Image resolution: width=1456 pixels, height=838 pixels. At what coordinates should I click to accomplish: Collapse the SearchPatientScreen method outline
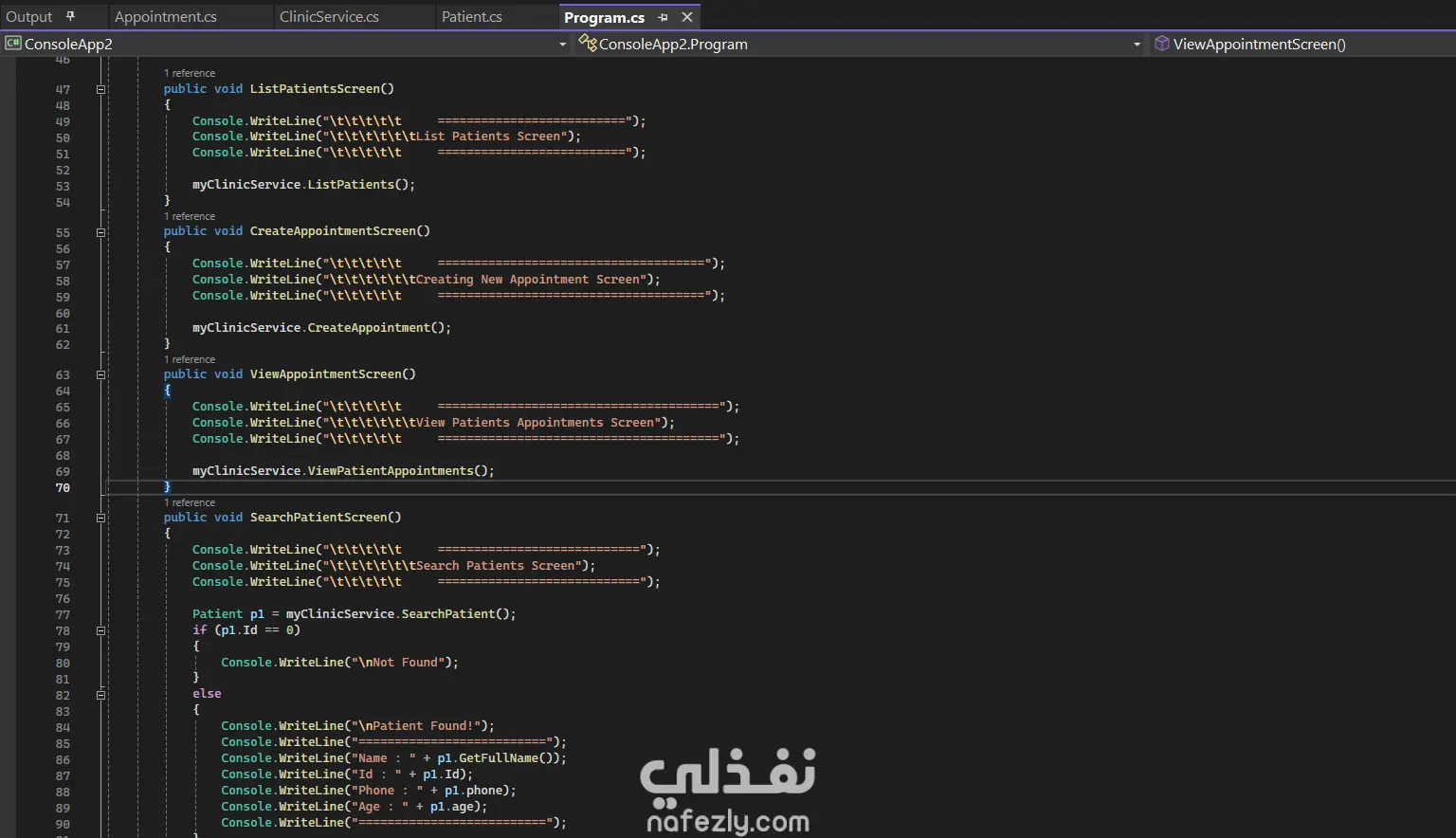(x=100, y=518)
